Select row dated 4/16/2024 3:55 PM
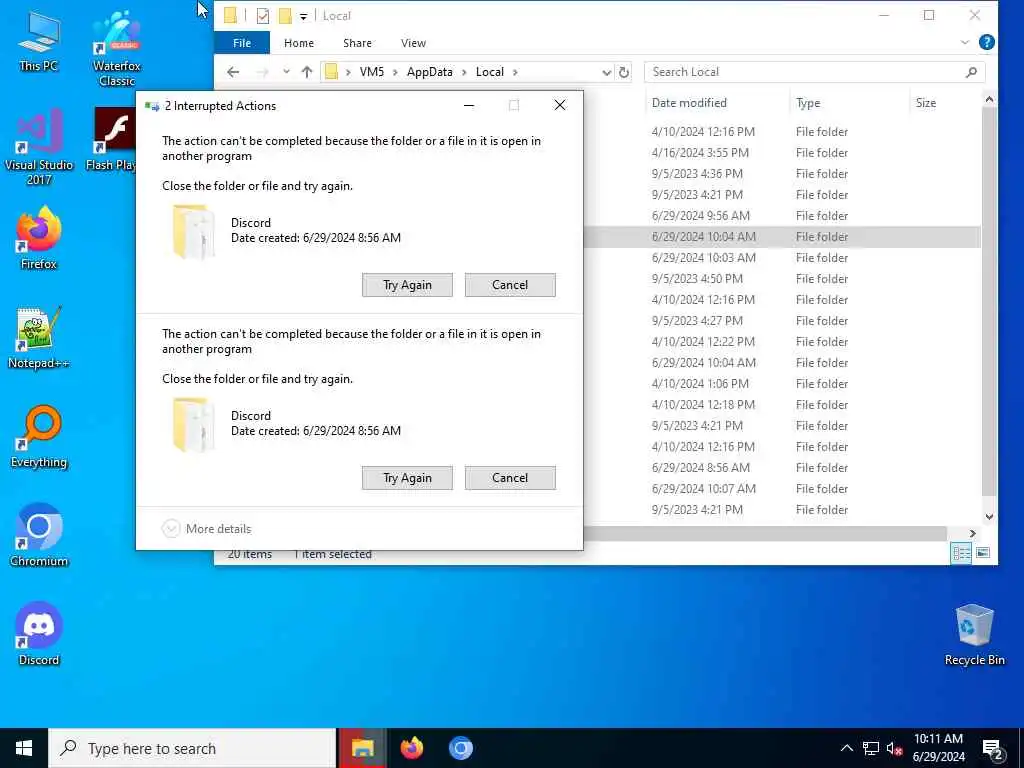The height and width of the screenshot is (768, 1024). 782,153
